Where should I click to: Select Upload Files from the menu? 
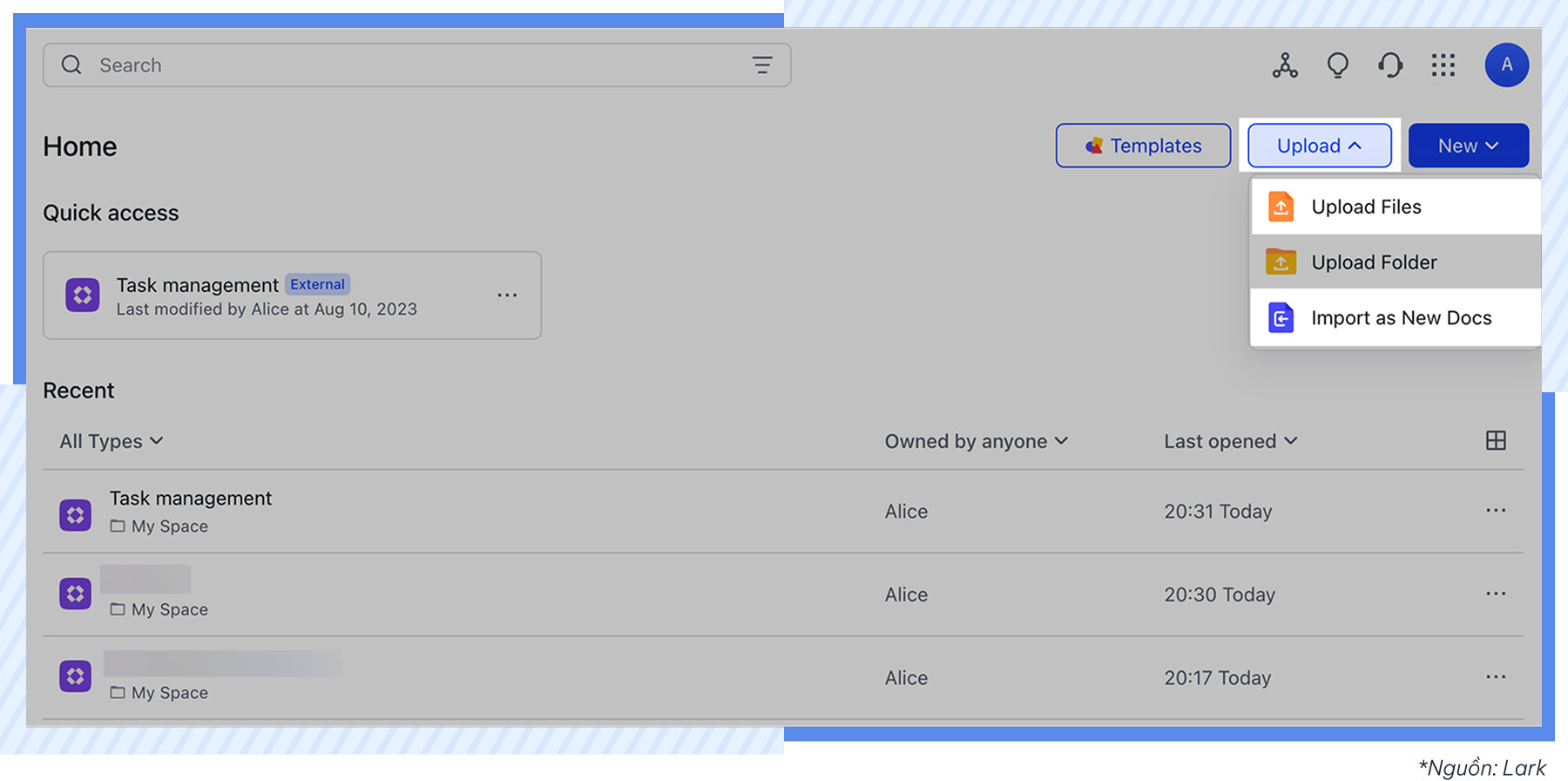(x=1366, y=207)
